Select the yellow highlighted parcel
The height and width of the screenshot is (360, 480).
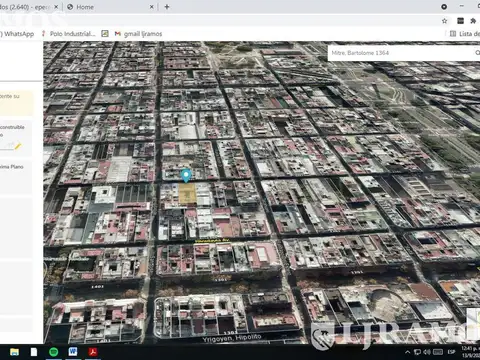(x=187, y=194)
